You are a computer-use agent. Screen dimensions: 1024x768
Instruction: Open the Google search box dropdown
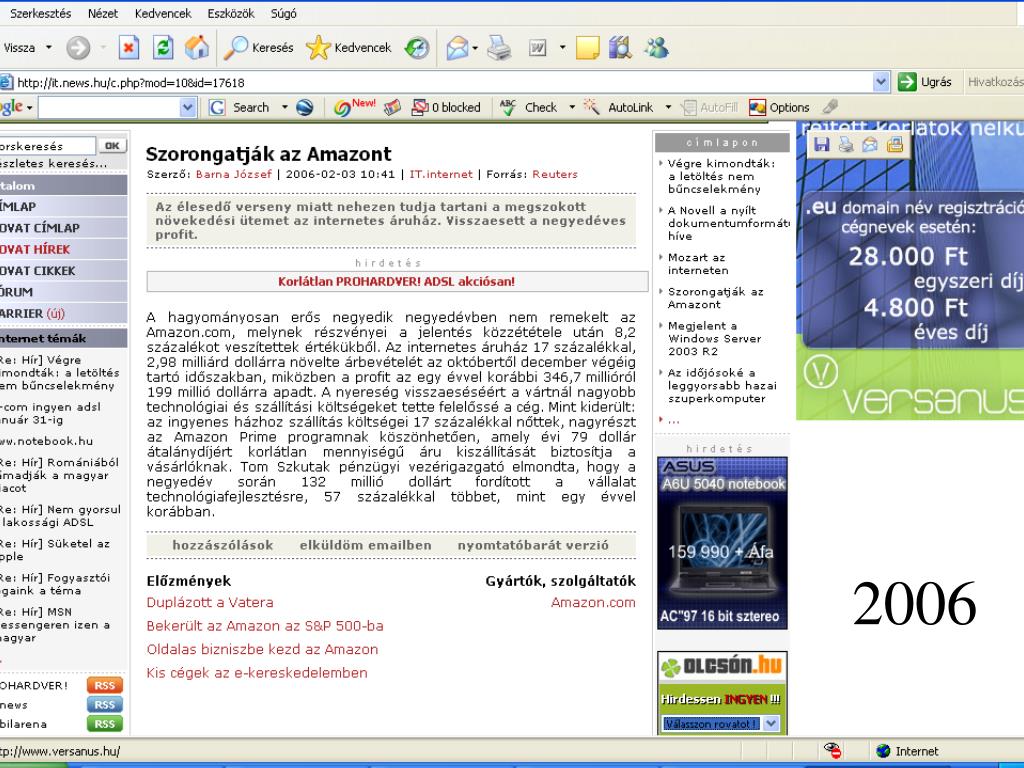(x=187, y=107)
